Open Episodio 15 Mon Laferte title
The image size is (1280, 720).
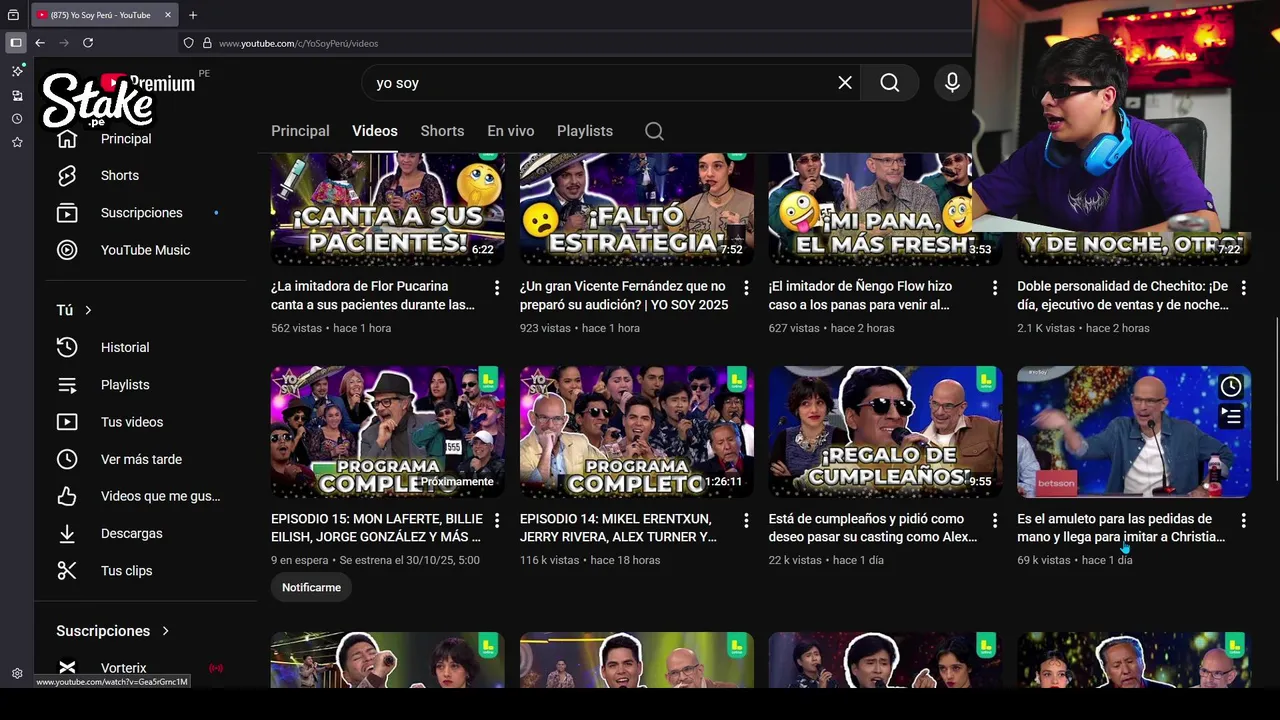click(x=377, y=528)
